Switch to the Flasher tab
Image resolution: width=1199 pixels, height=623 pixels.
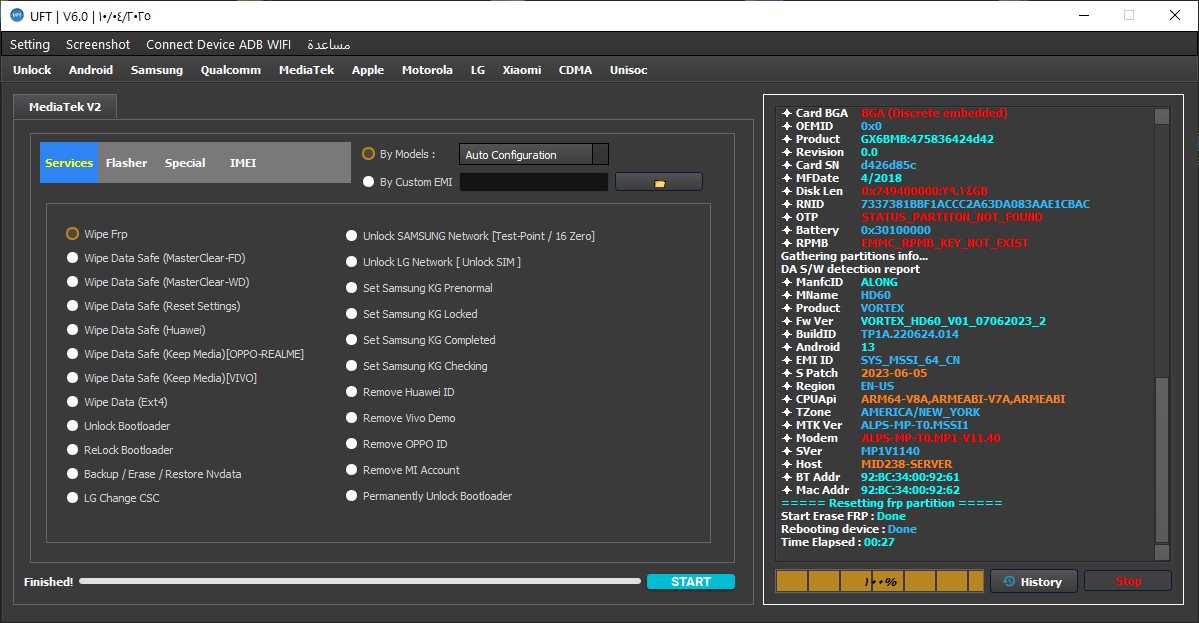pos(126,163)
